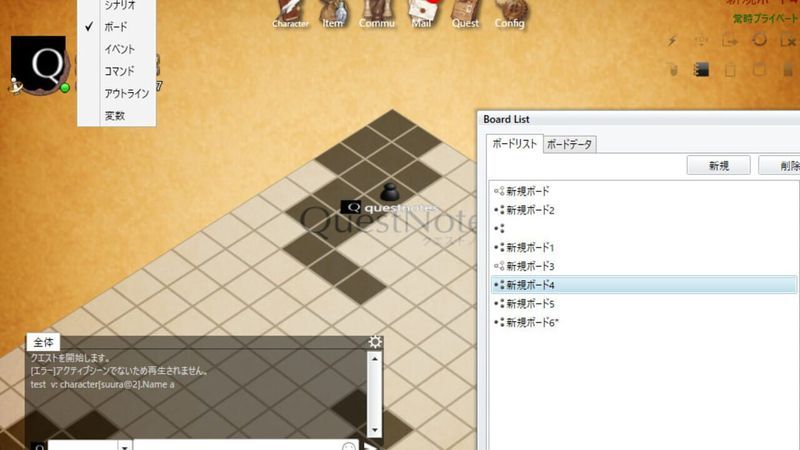Select the black pawn piece on board
Screen dimensions: 800x450
390,192
